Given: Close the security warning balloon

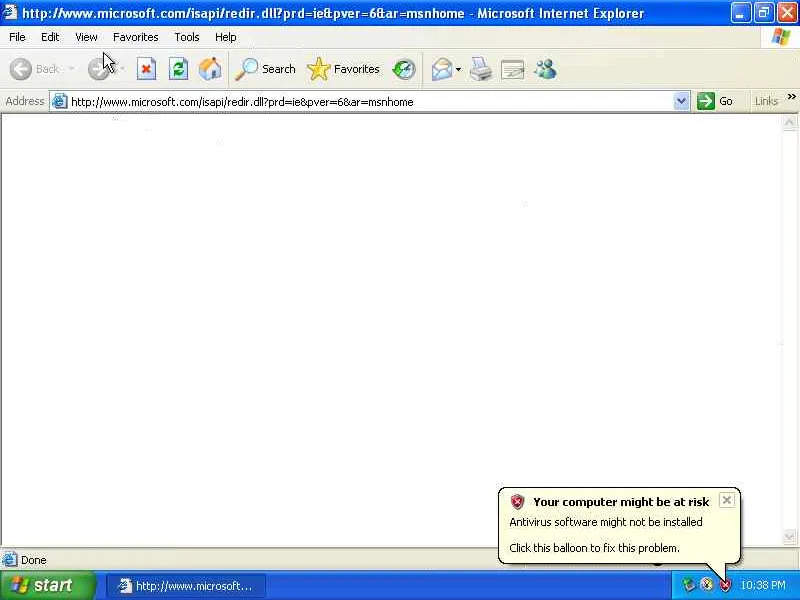Looking at the screenshot, I should 727,500.
